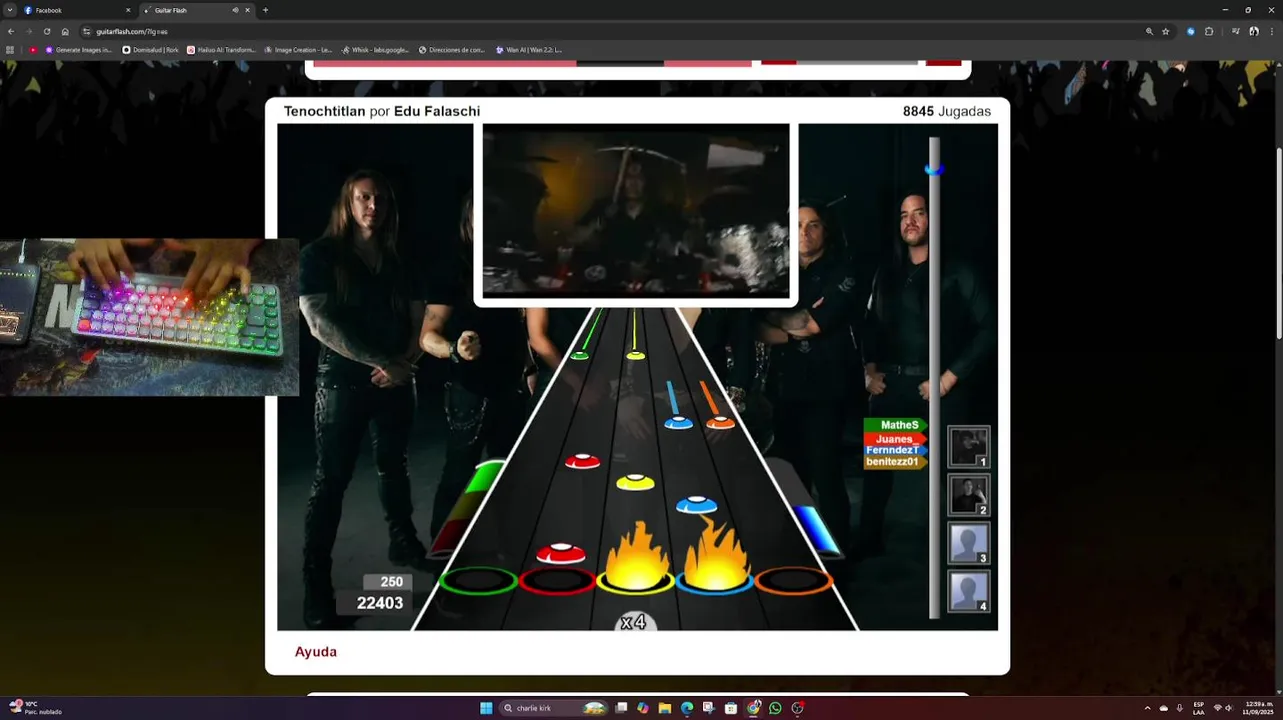Open the Domisalud | Rork bookmark
Image resolution: width=1283 pixels, height=720 pixels.
[150, 50]
